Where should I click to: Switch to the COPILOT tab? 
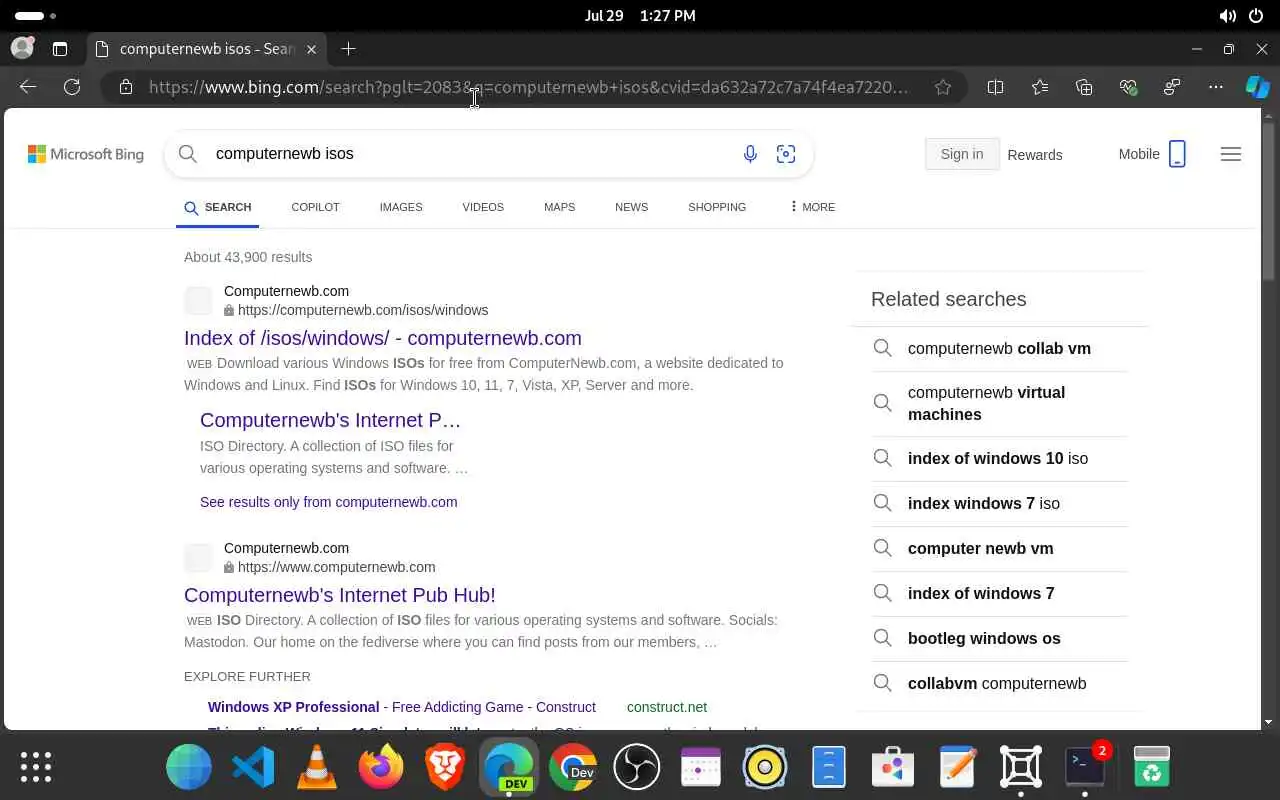coord(315,207)
